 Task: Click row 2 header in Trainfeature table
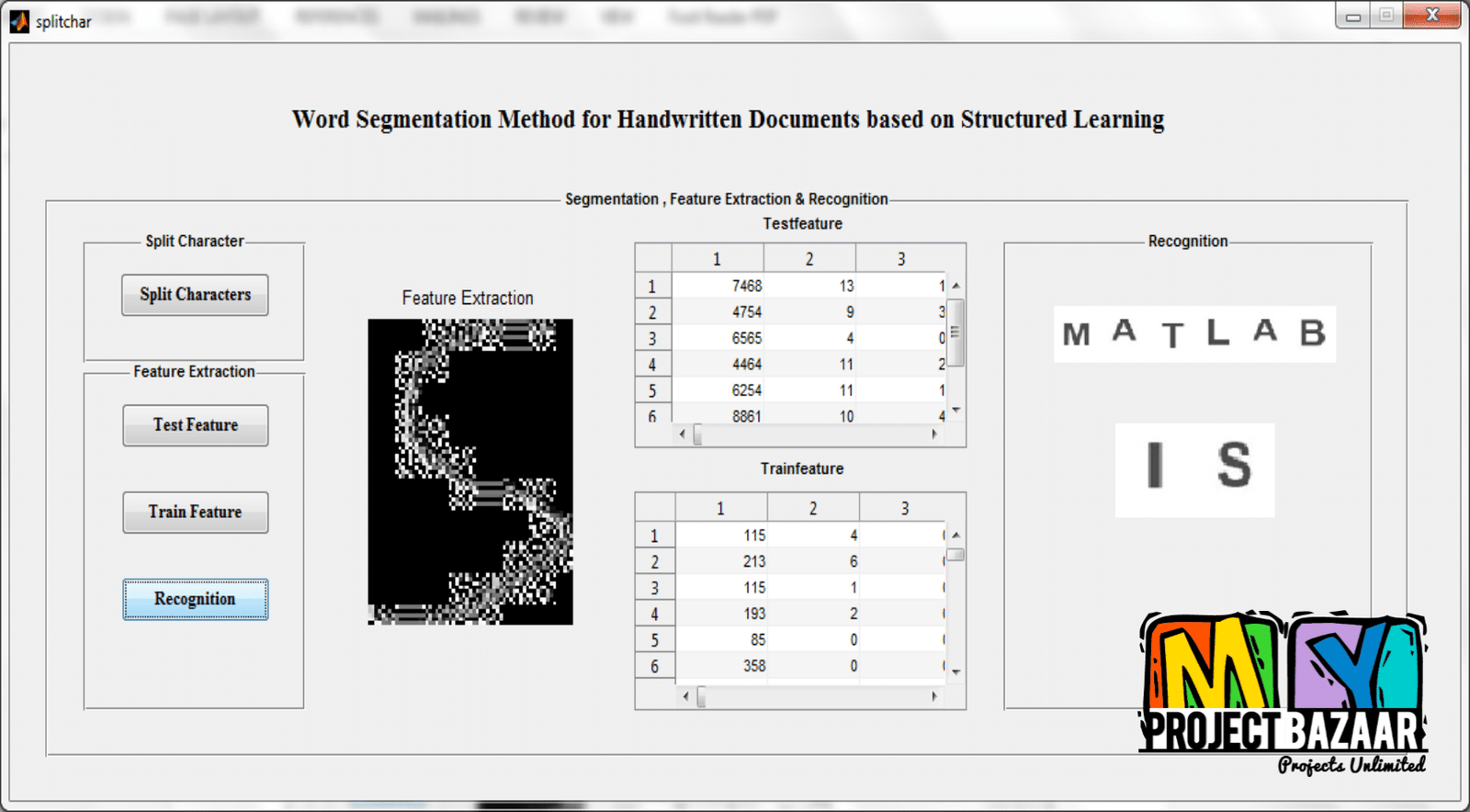(x=655, y=561)
